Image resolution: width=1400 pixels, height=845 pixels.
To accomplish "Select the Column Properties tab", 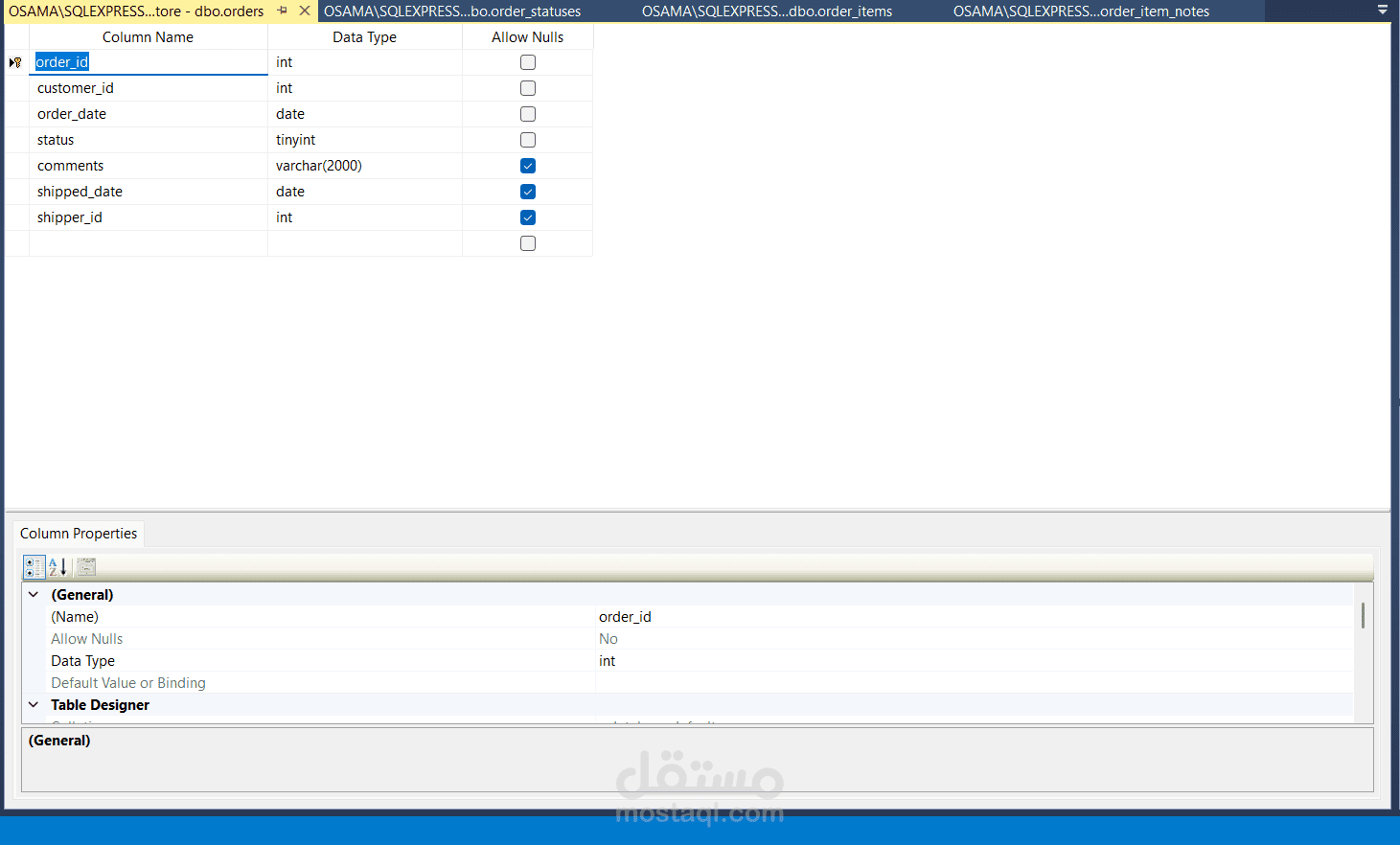I will click(79, 534).
